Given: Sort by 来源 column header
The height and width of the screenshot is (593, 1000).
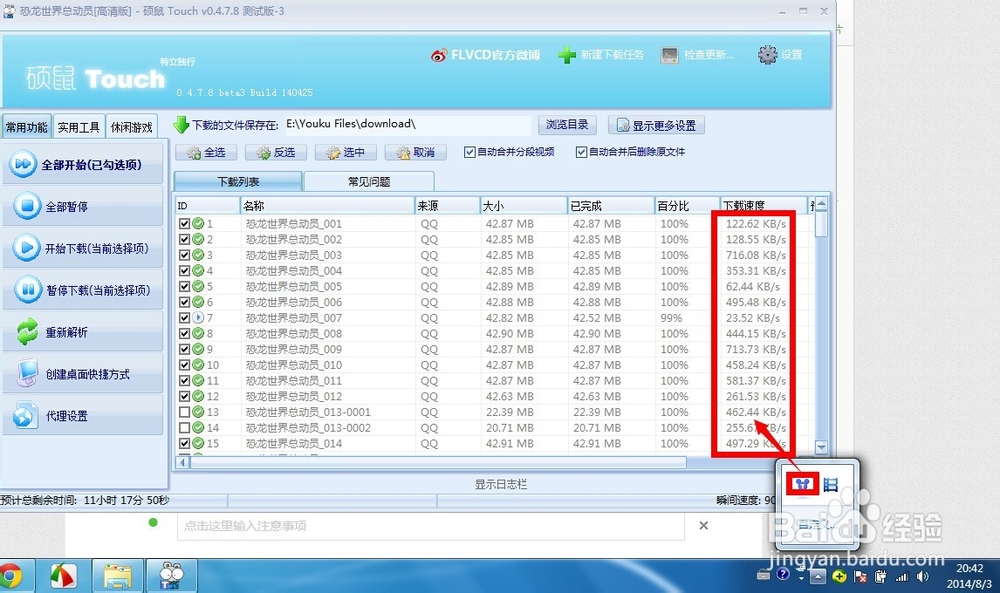Looking at the screenshot, I should click(x=447, y=205).
